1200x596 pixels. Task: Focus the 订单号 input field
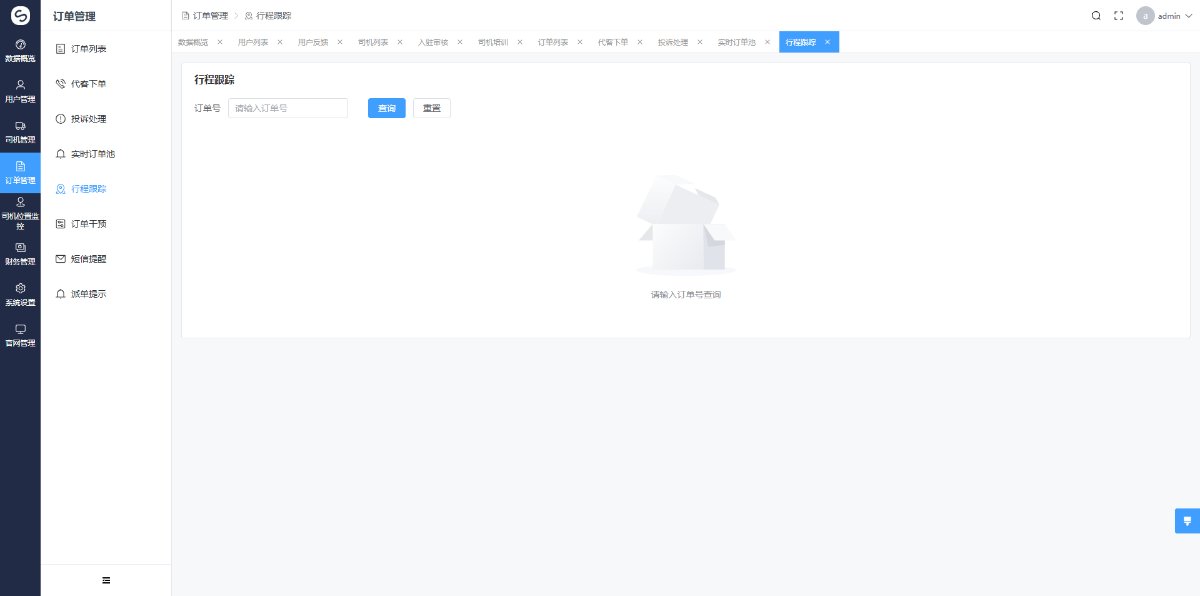click(288, 108)
